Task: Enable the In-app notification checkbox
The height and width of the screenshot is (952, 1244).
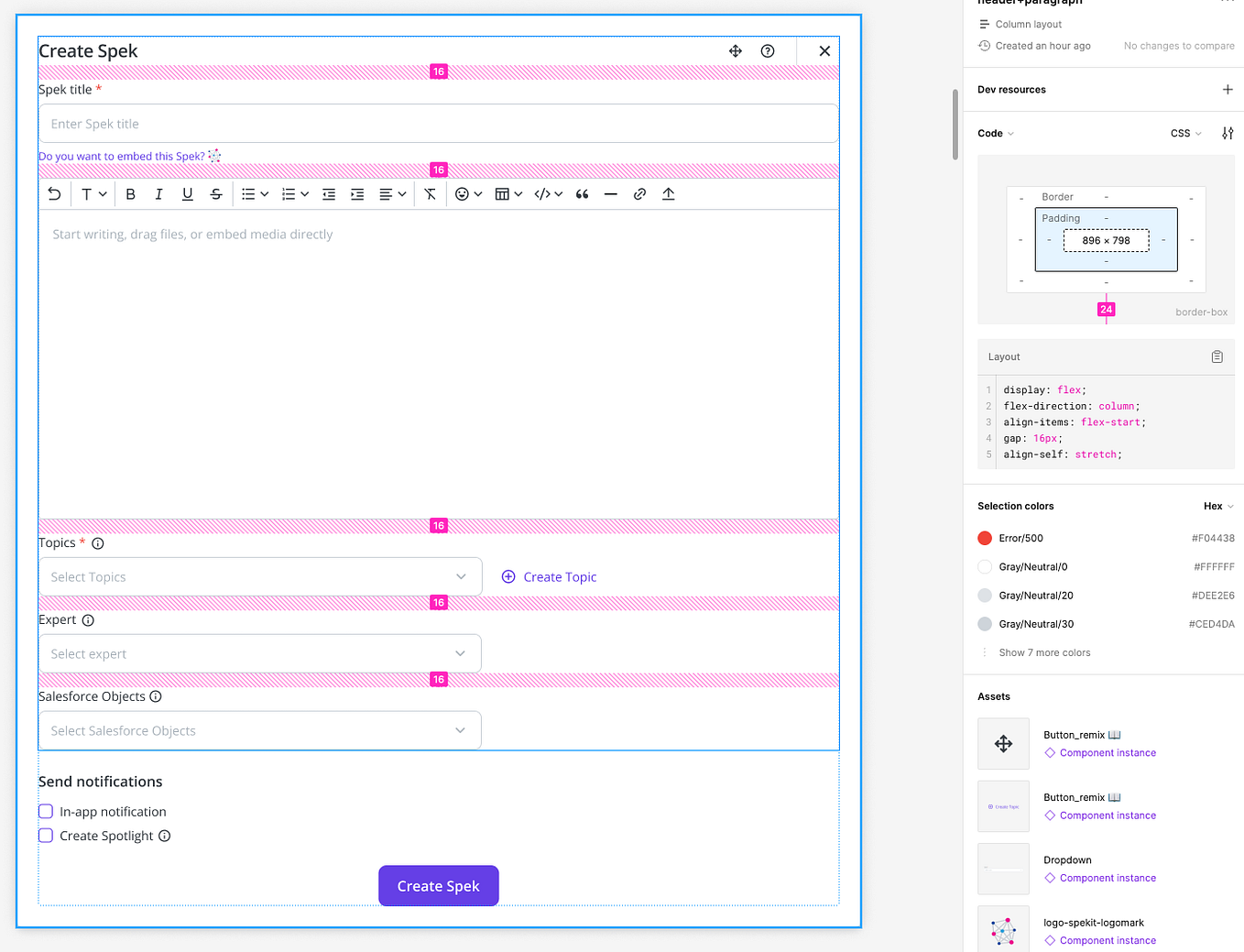Action: pos(46,811)
